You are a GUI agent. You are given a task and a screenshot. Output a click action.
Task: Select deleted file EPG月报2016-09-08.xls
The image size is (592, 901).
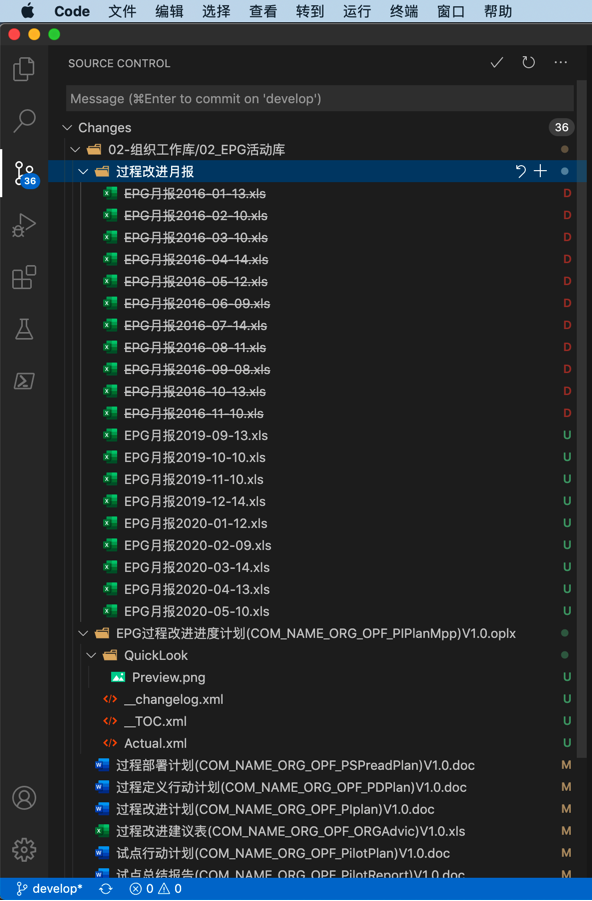[317, 369]
